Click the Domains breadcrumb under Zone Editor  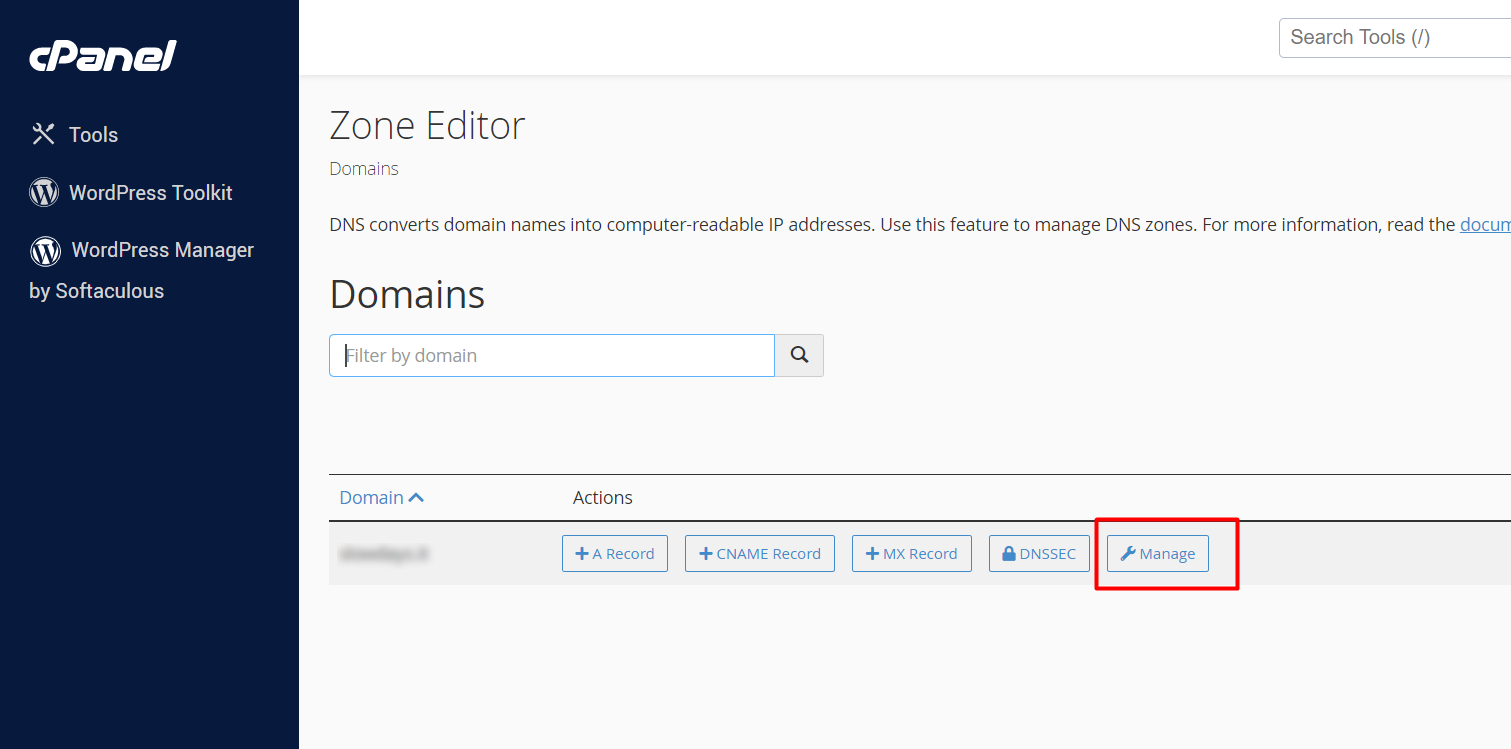point(364,169)
